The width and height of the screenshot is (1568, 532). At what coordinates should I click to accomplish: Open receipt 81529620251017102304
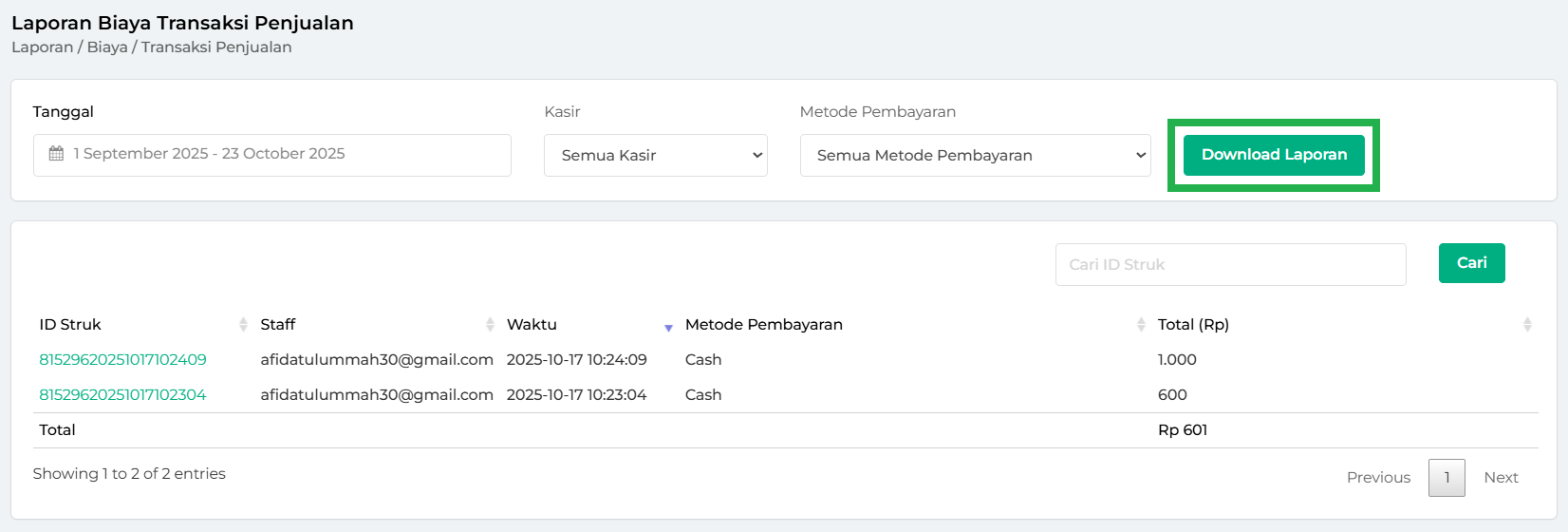[122, 395]
